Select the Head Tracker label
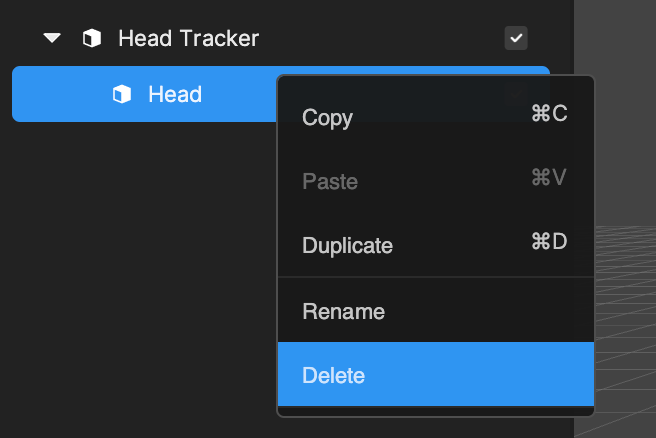 pyautogui.click(x=189, y=38)
